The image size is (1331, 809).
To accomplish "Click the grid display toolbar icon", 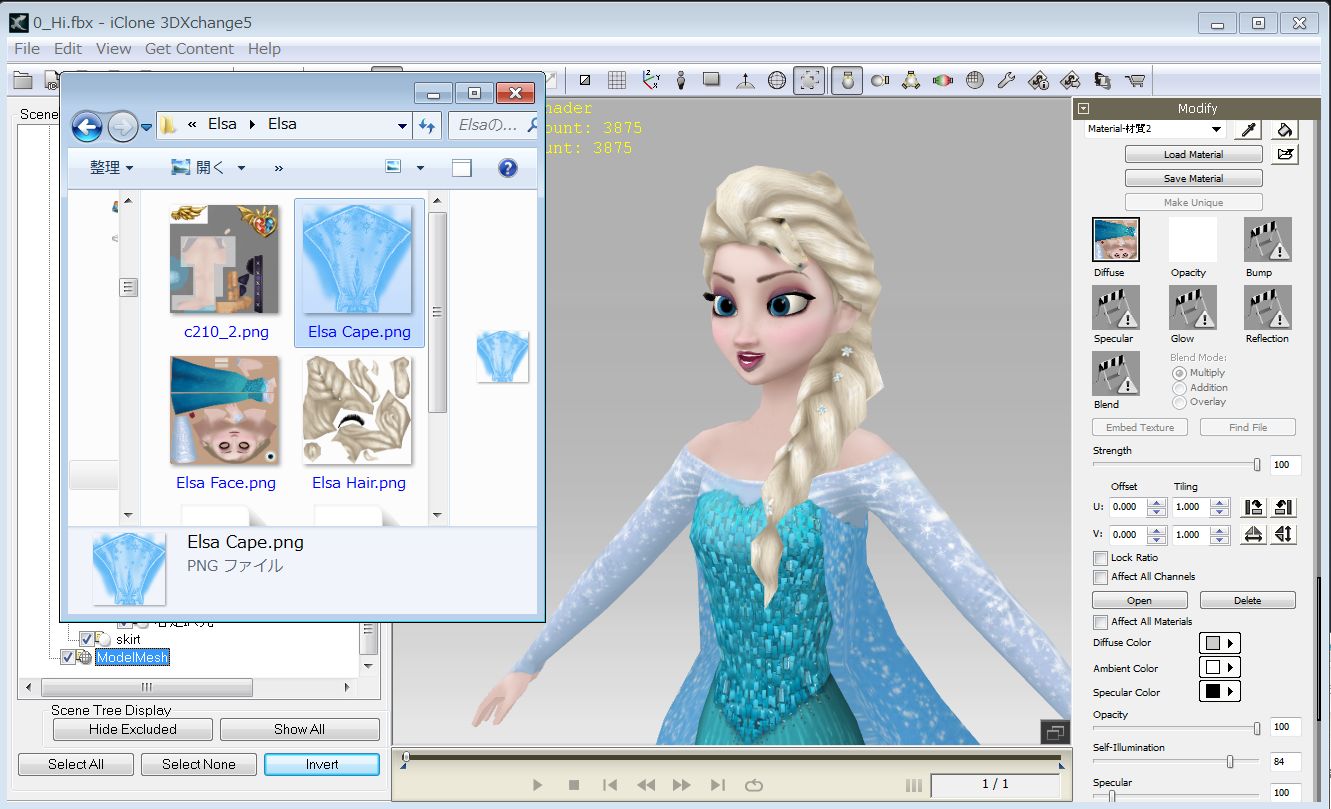I will (617, 81).
